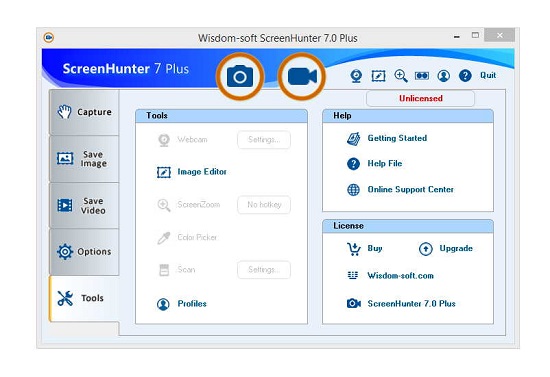Open Scan Settings button

click(264, 270)
